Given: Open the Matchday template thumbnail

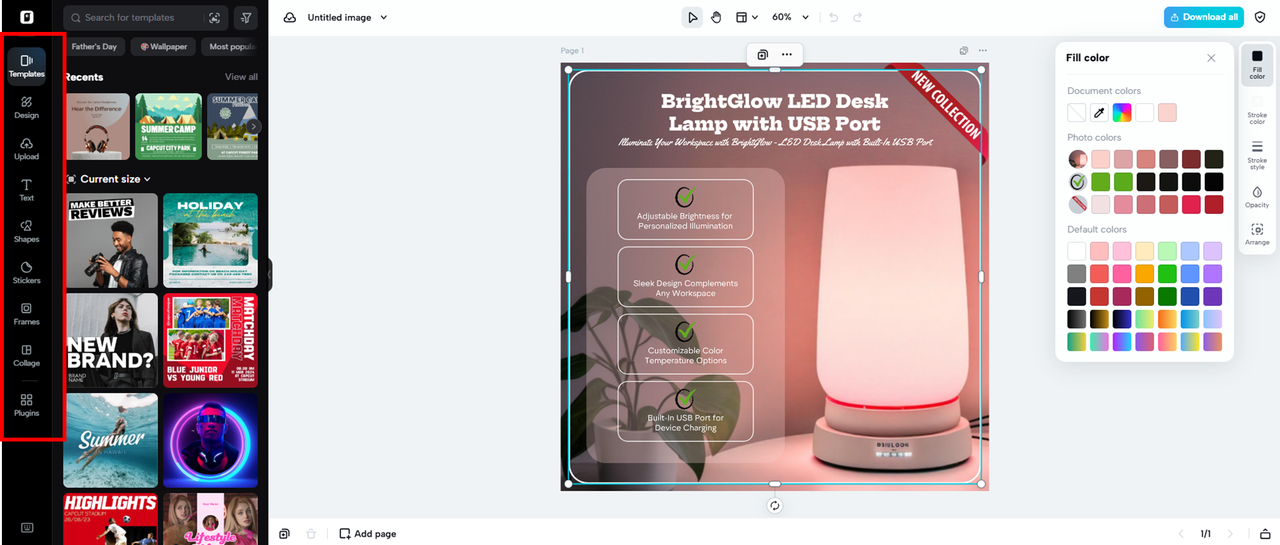Looking at the screenshot, I should click(210, 340).
